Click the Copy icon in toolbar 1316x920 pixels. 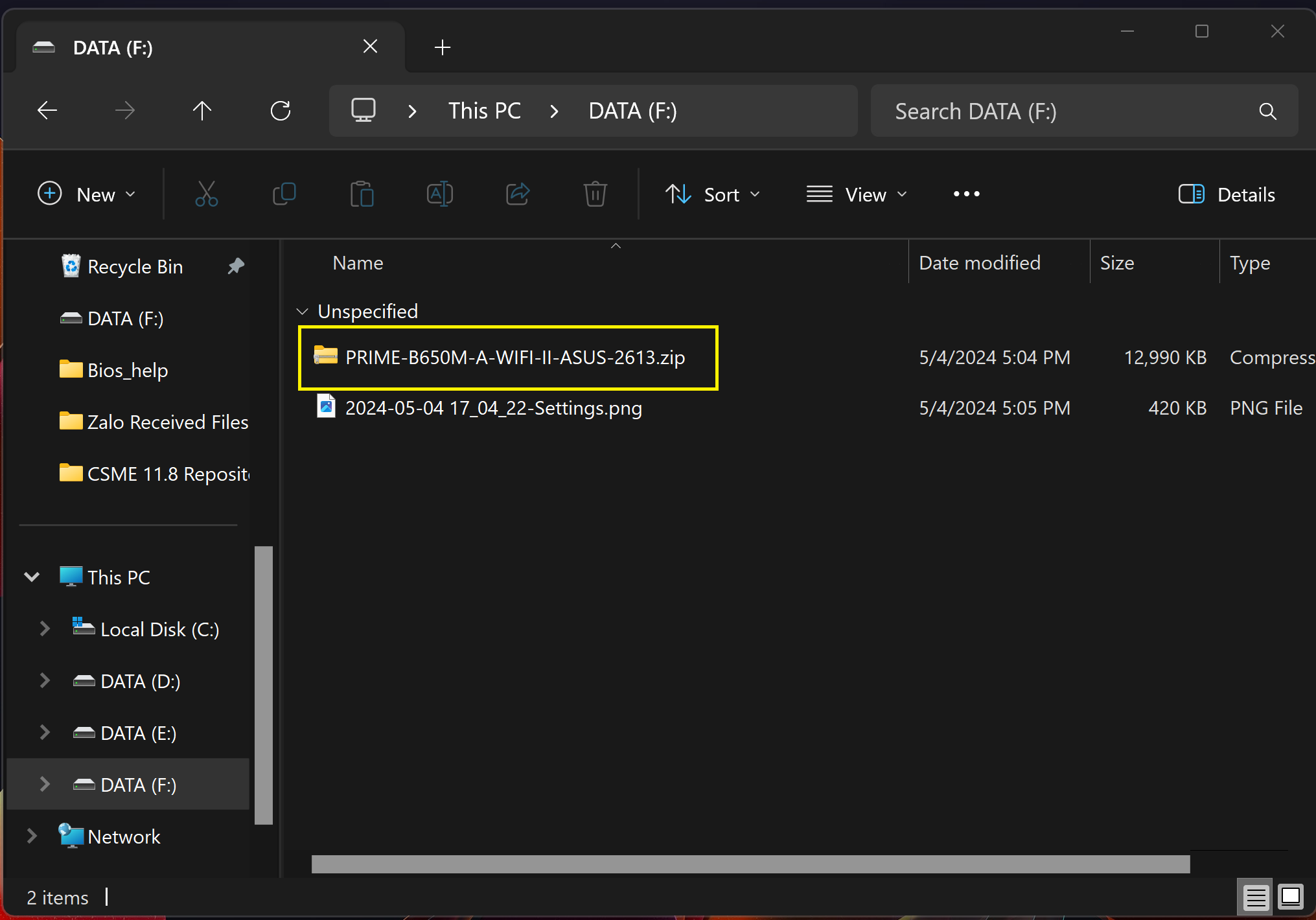point(284,194)
